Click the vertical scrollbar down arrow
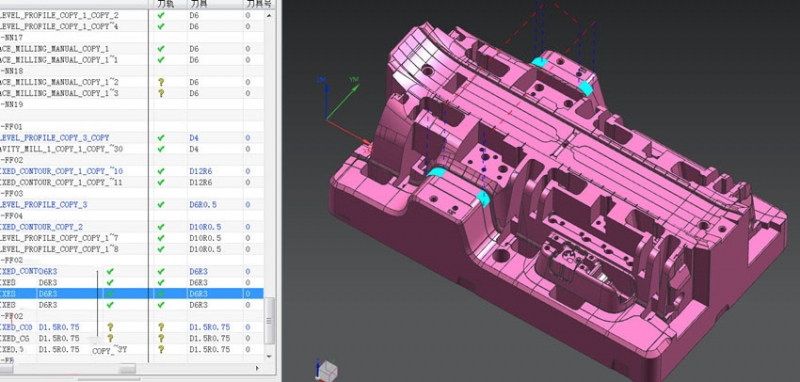 click(269, 356)
